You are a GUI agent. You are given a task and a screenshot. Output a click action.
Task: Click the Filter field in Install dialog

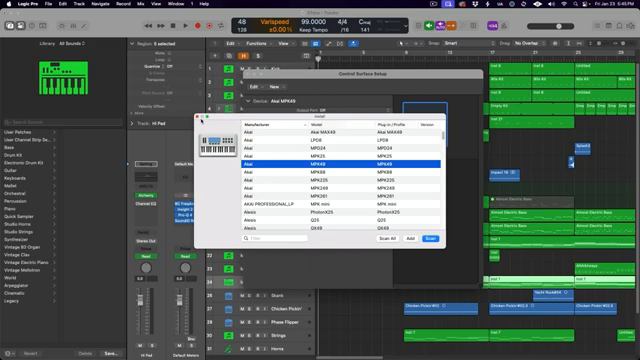click(275, 238)
